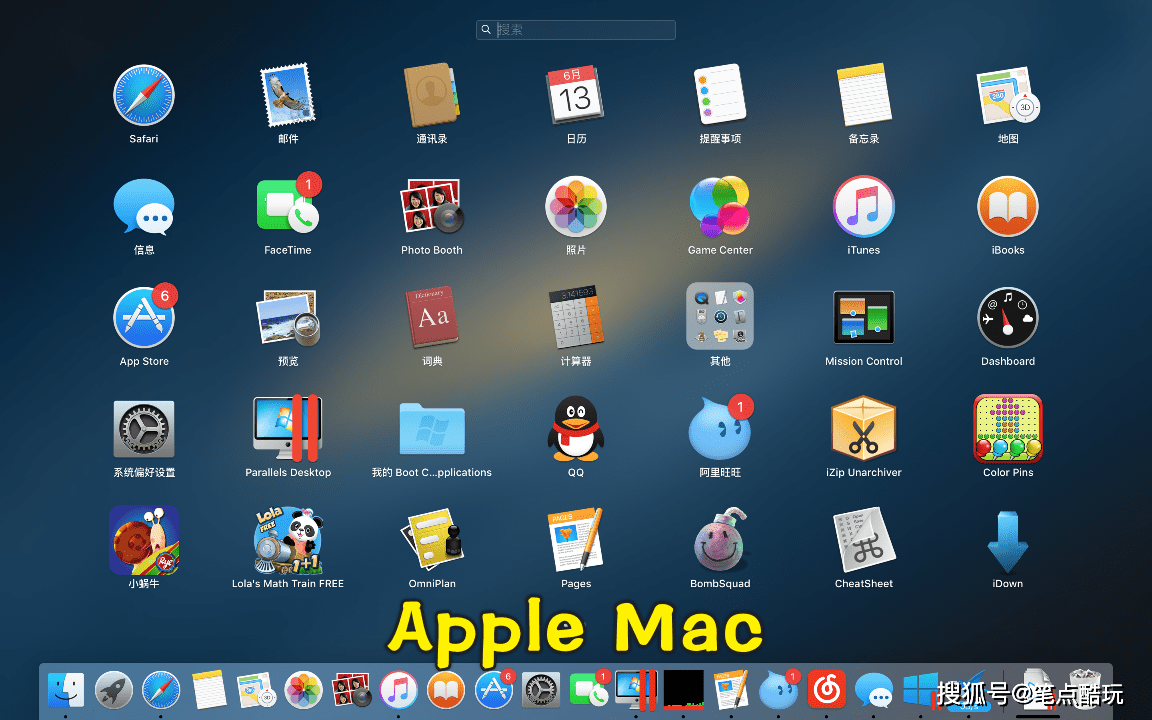Screen dimensions: 1152x720
Task: Open Maps from the Dock
Action: pos(256,691)
